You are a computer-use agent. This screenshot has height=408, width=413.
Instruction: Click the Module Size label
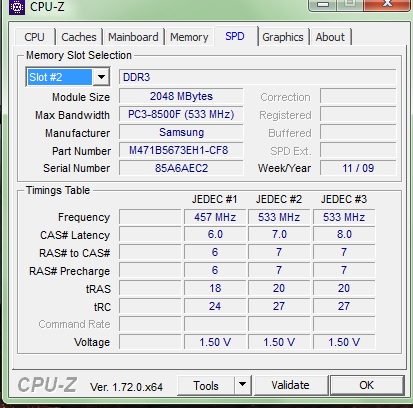[x=81, y=97]
